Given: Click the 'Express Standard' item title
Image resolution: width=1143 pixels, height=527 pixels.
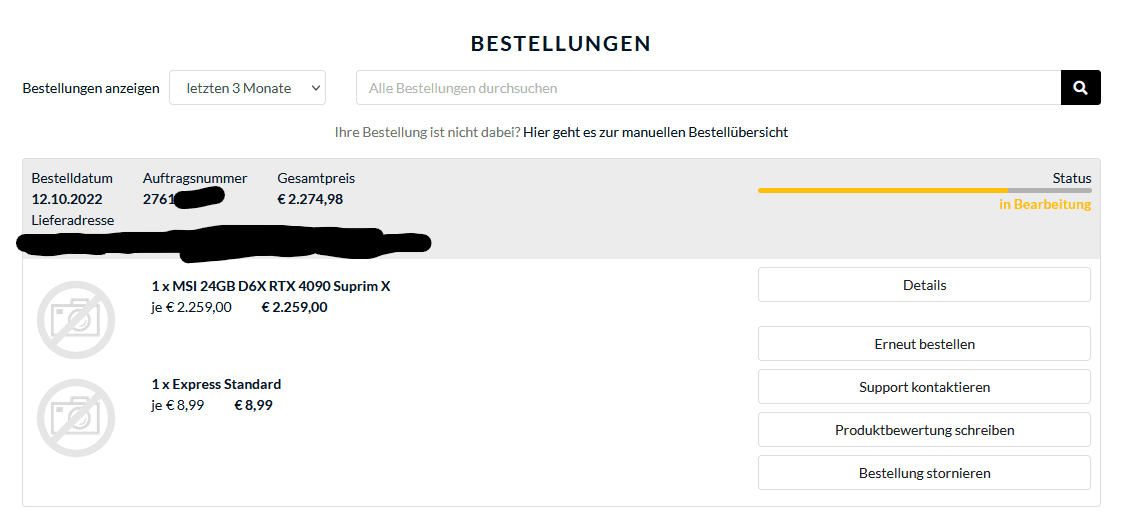Looking at the screenshot, I should [216, 384].
